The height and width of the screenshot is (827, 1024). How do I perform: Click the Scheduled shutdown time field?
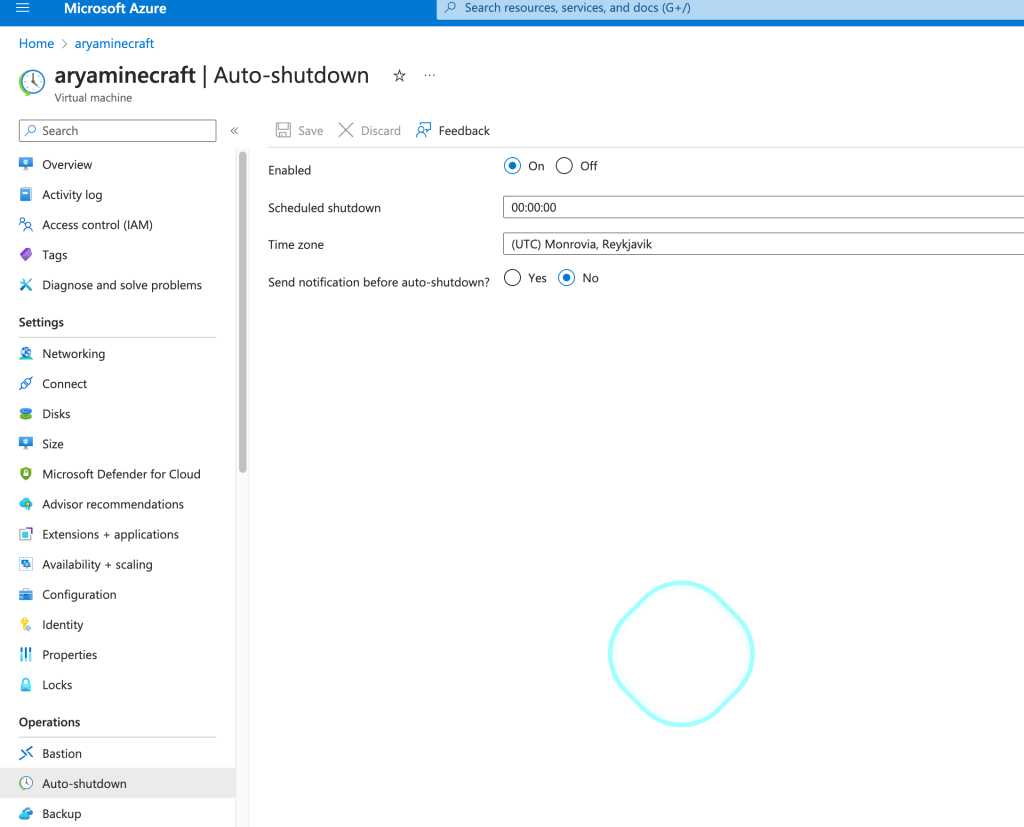click(x=763, y=207)
